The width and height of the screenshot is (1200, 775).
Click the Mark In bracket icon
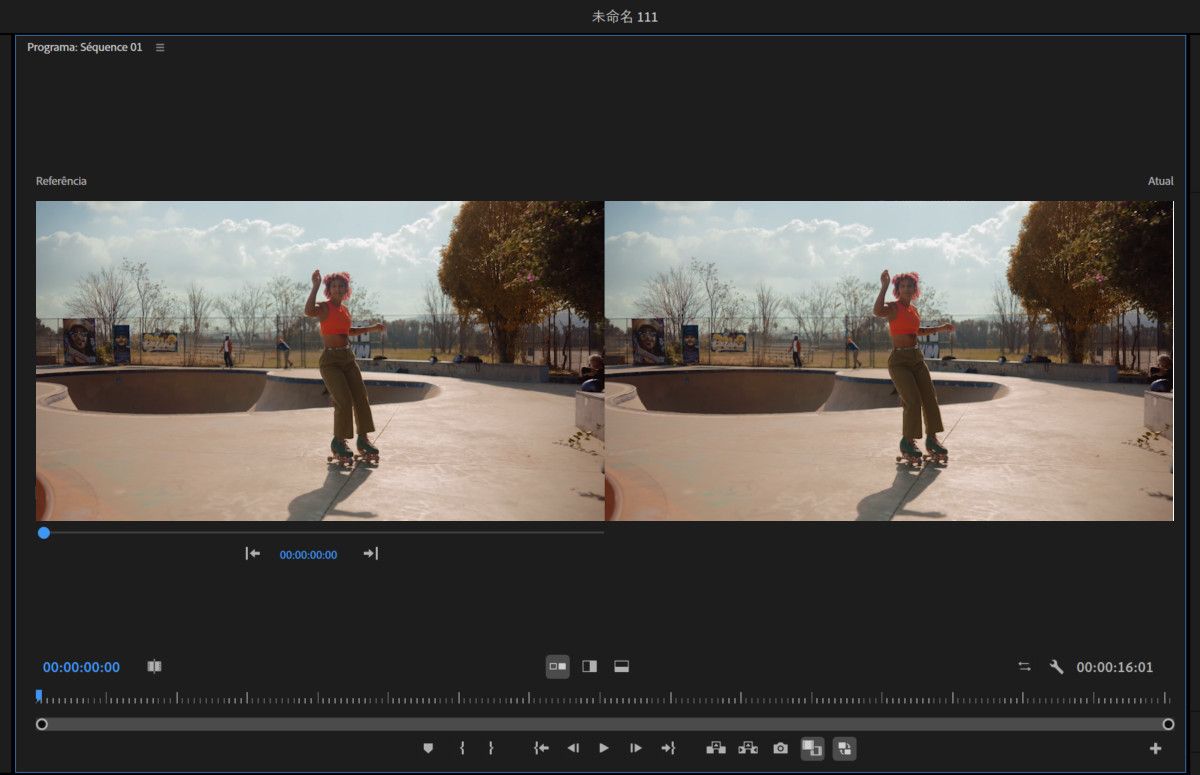tap(462, 748)
